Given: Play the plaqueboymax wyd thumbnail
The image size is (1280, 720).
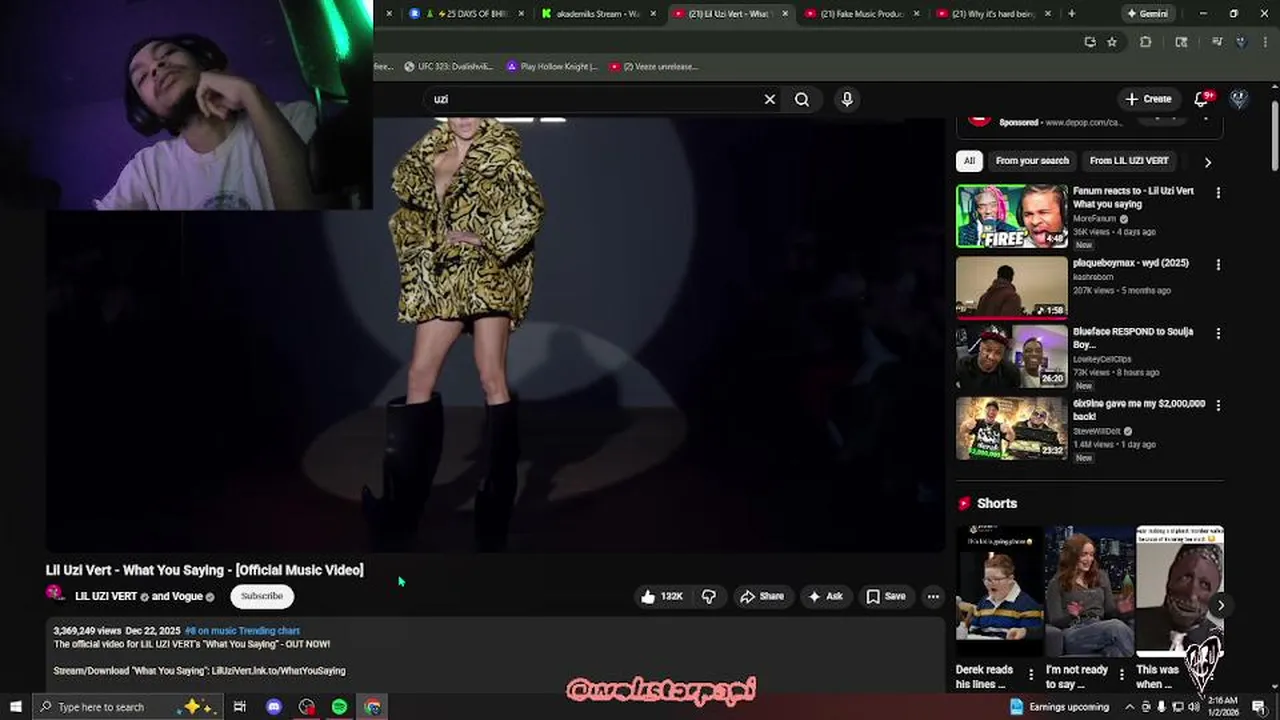Looking at the screenshot, I should pos(1011,288).
